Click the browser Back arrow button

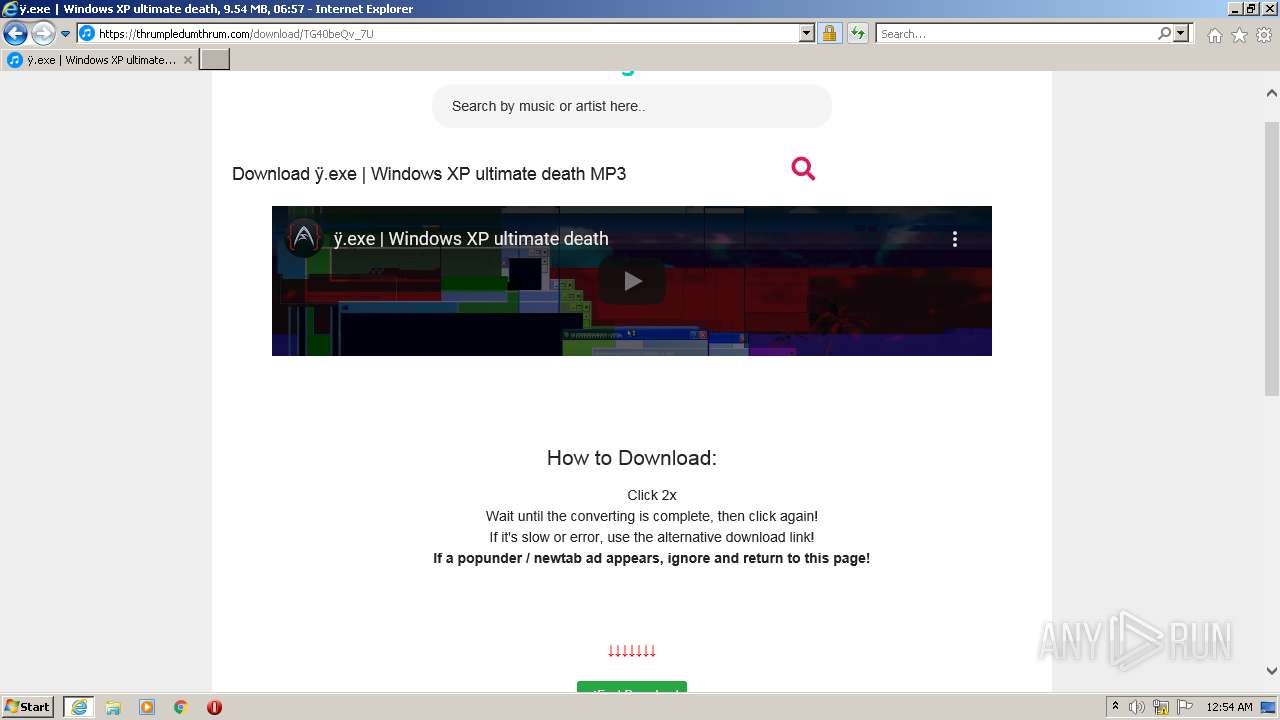(15, 34)
